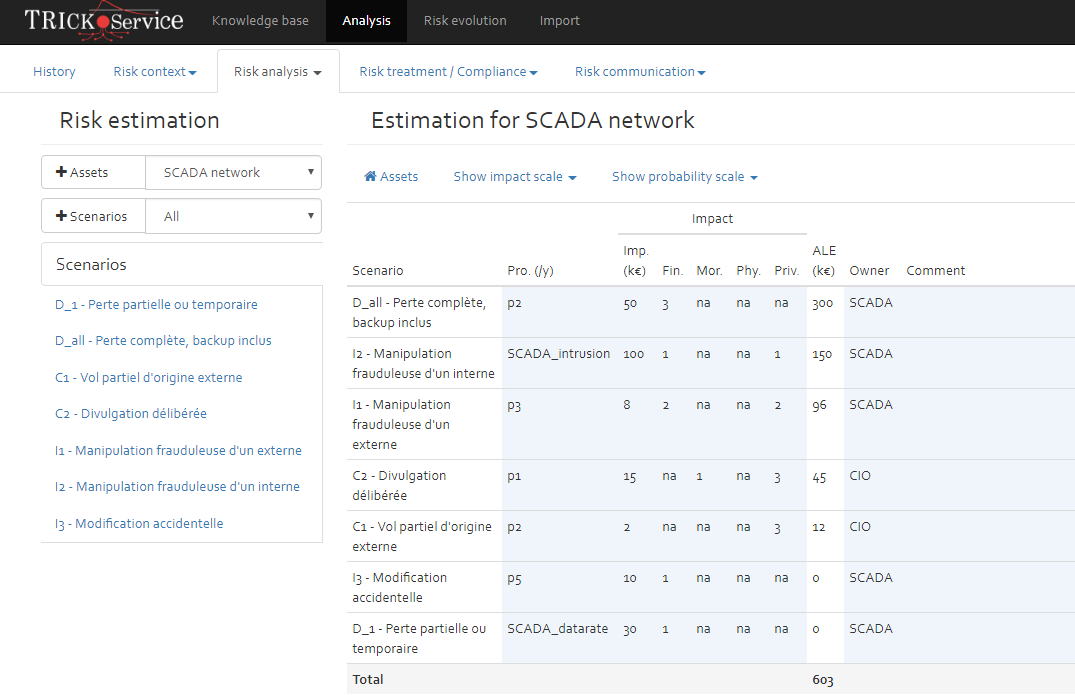Click impact value 50 in D_all row
1075x695 pixels.
tap(630, 303)
